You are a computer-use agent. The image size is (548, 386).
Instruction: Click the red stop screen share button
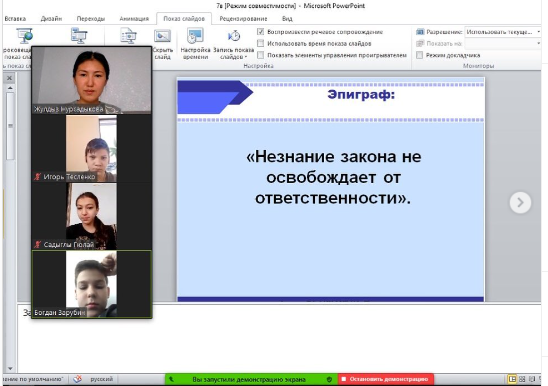pos(386,379)
